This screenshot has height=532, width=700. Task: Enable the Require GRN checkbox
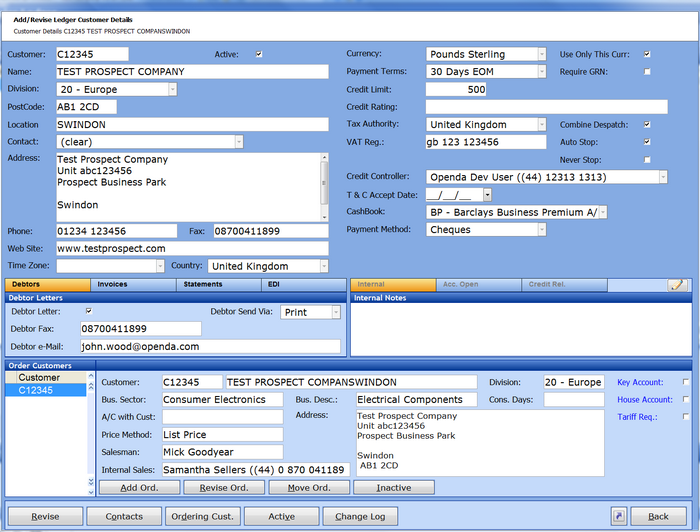tap(647, 71)
